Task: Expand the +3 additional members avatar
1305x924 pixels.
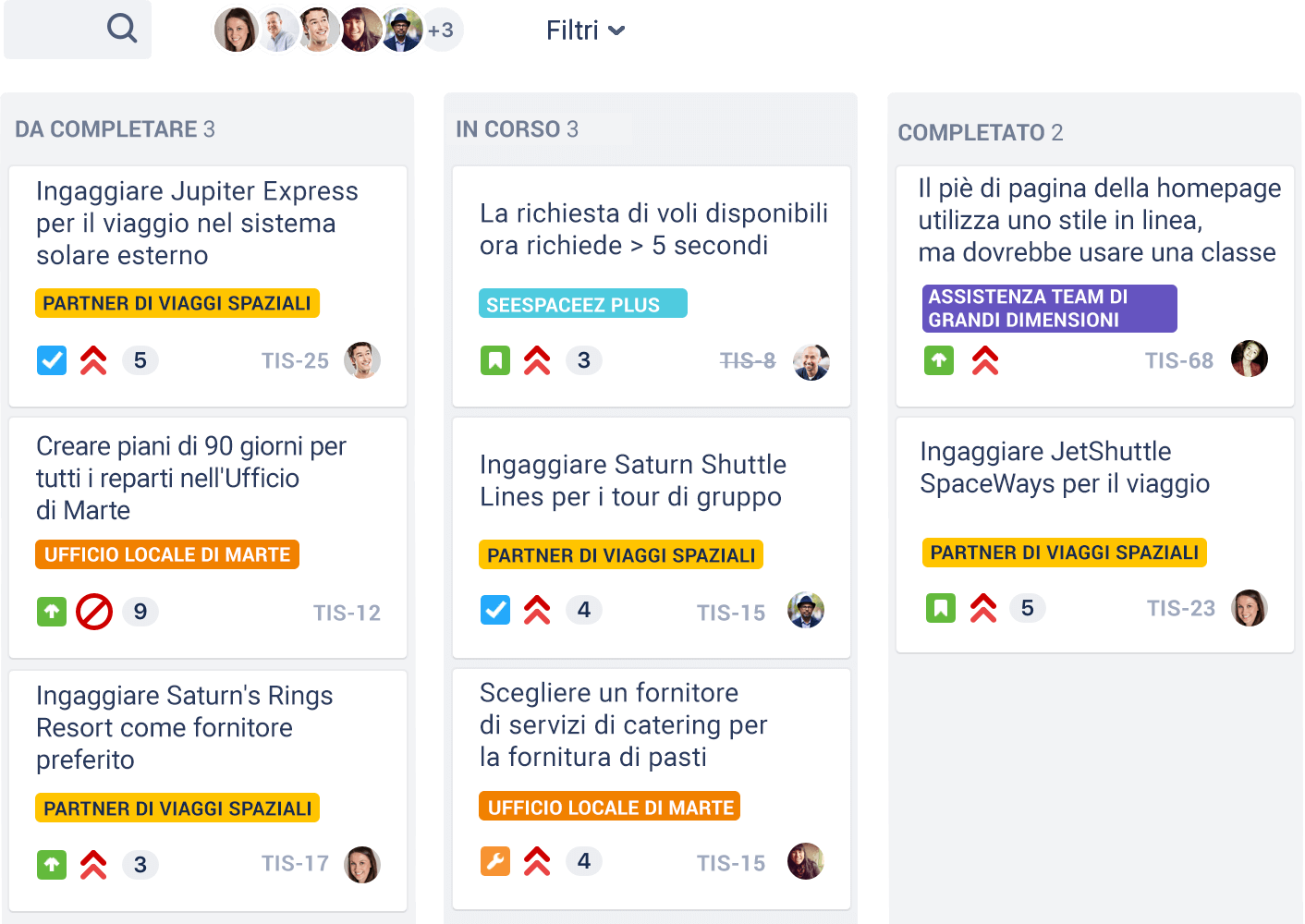Action: click(x=442, y=30)
